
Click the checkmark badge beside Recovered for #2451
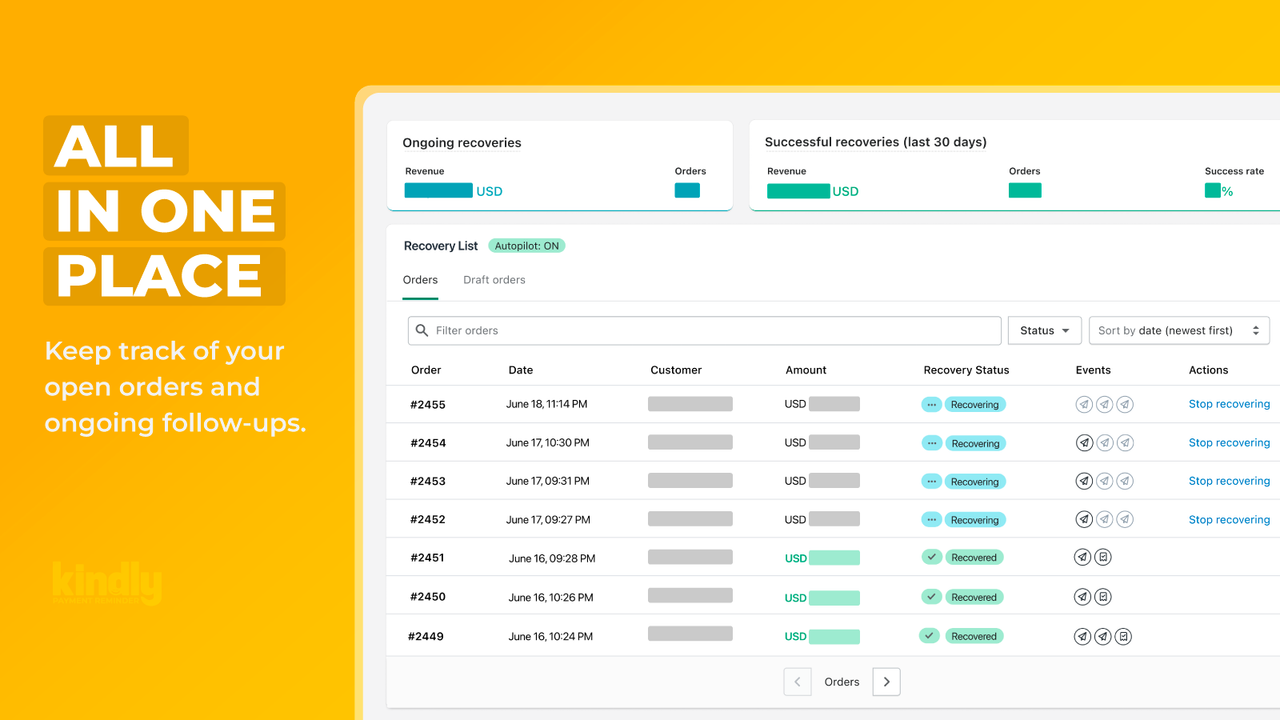pyautogui.click(x=931, y=557)
